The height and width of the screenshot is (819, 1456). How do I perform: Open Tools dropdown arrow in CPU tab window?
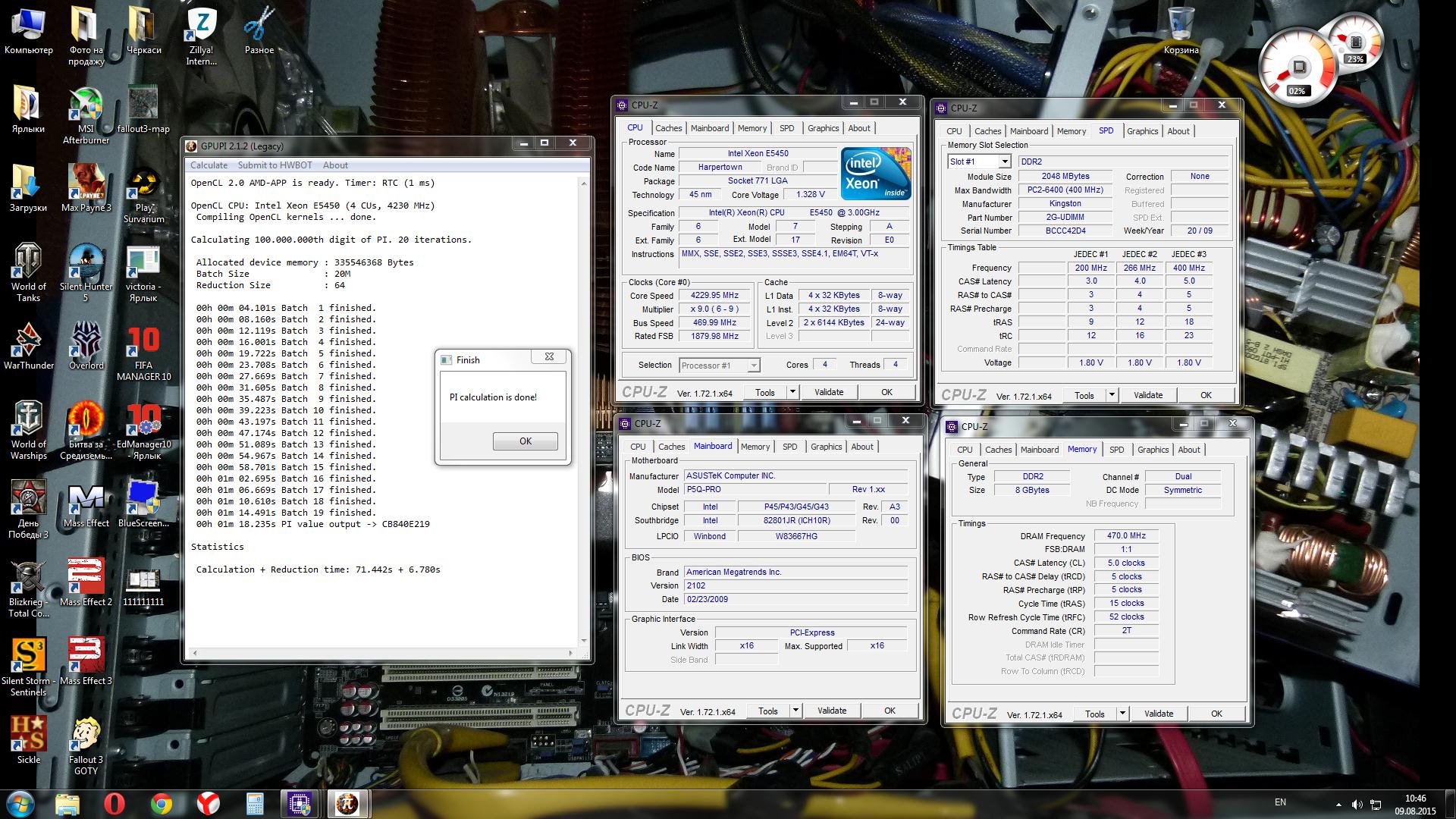pos(792,392)
